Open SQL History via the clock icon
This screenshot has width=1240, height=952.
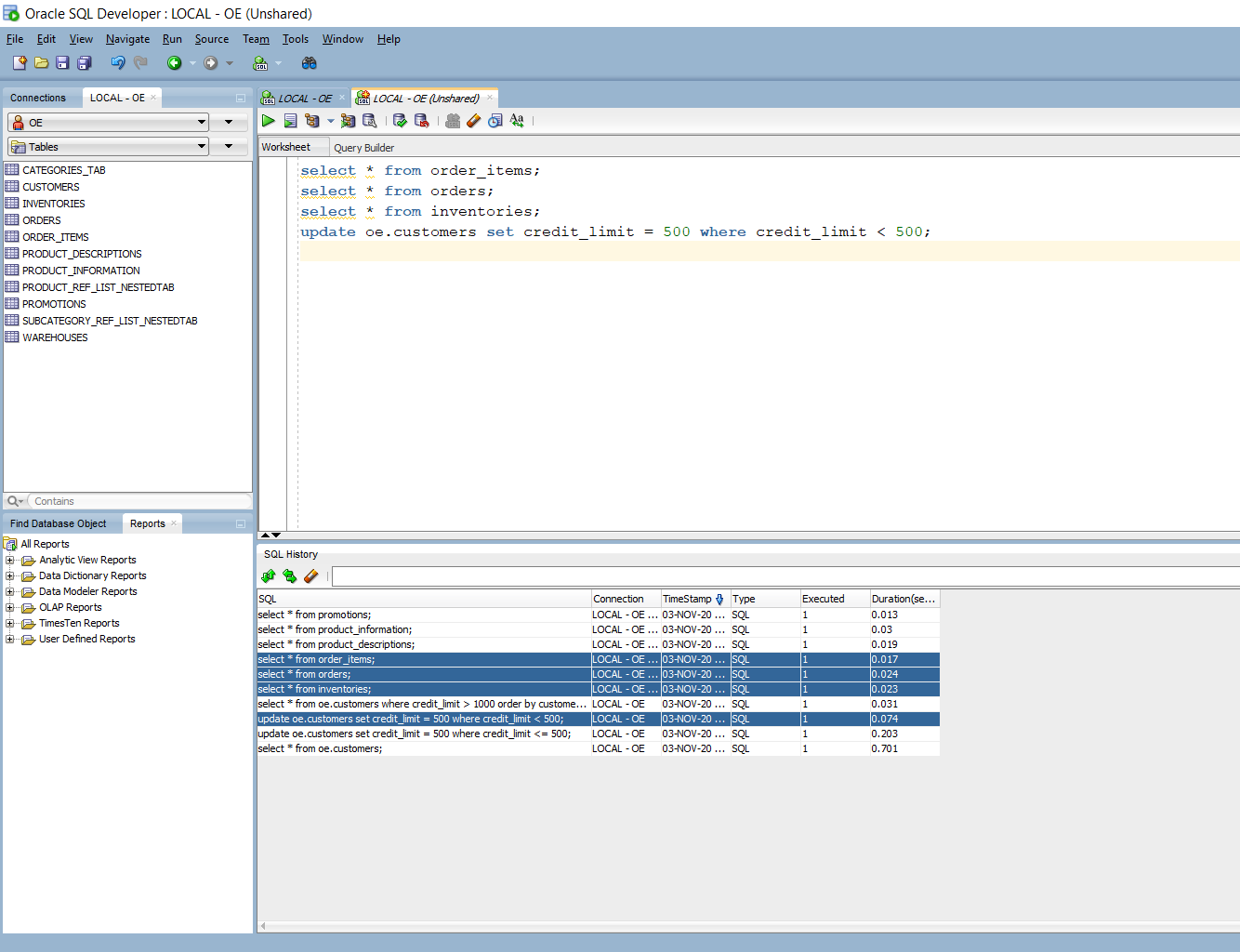(495, 121)
